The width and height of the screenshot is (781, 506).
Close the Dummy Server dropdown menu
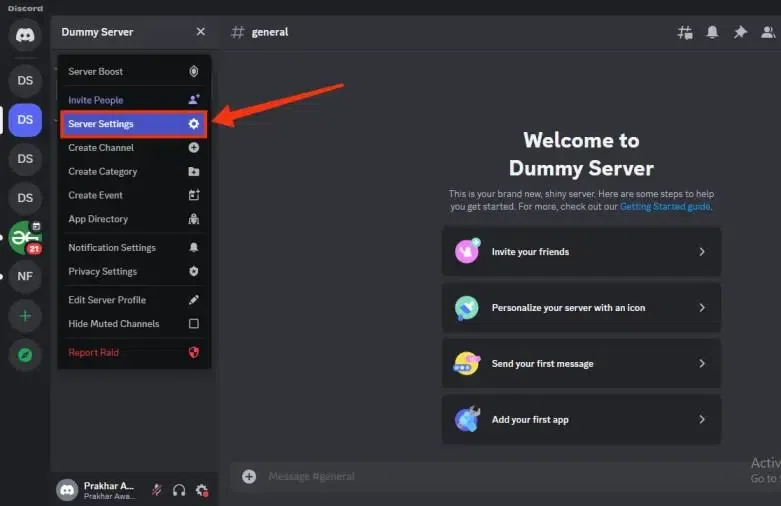[201, 32]
